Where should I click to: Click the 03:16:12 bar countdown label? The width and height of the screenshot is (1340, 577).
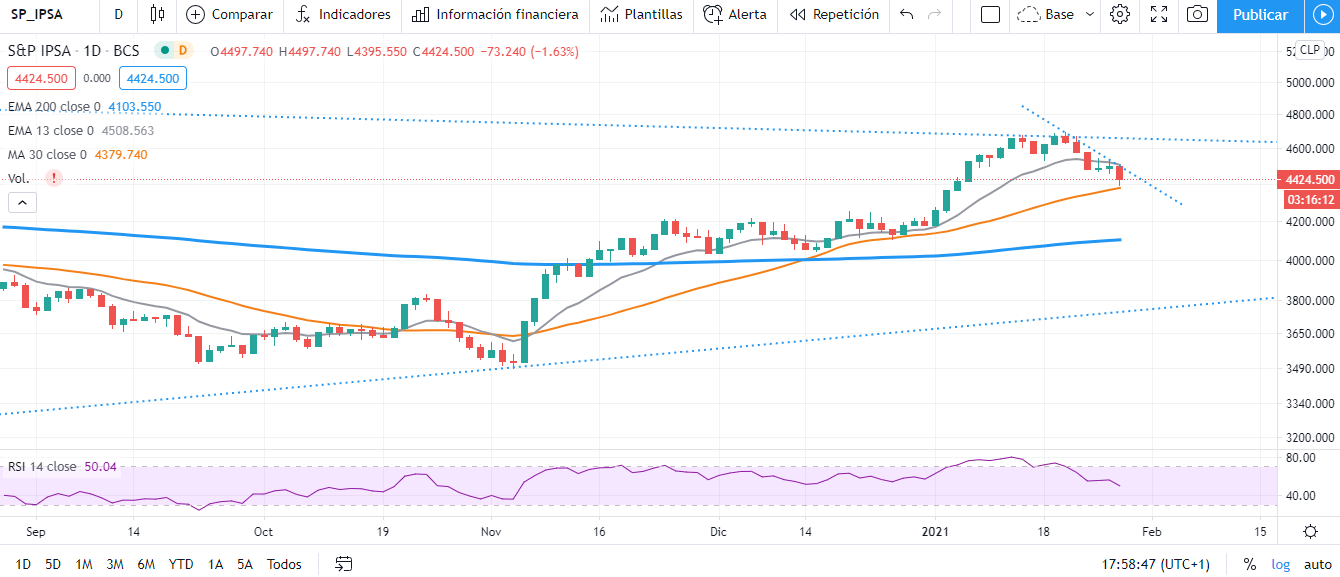(x=1311, y=200)
